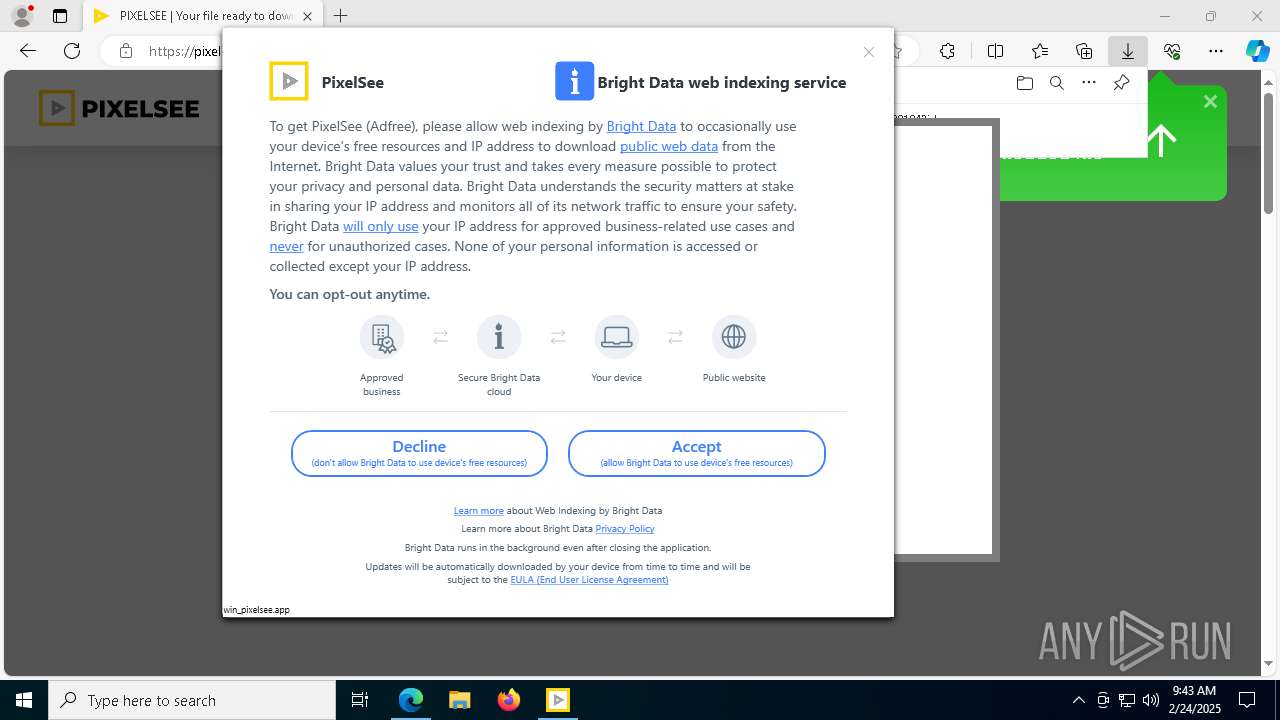Open PixelSee installer taskbar icon
The width and height of the screenshot is (1280, 720).
(558, 700)
